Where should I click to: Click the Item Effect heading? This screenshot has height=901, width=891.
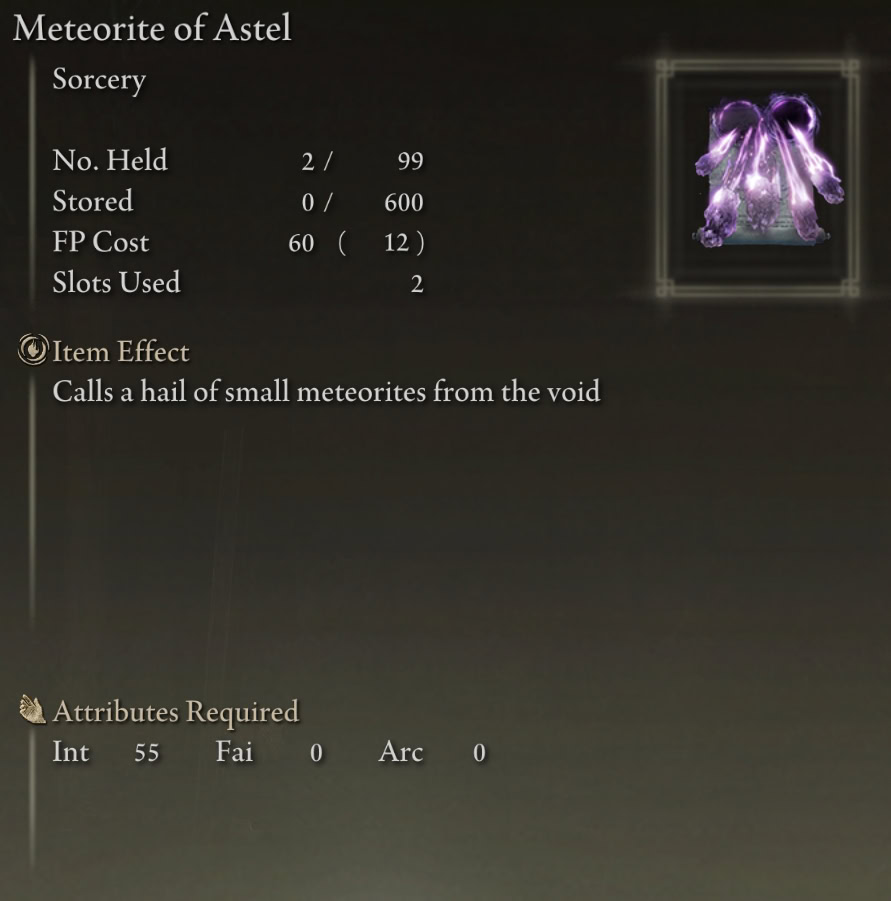pos(121,352)
